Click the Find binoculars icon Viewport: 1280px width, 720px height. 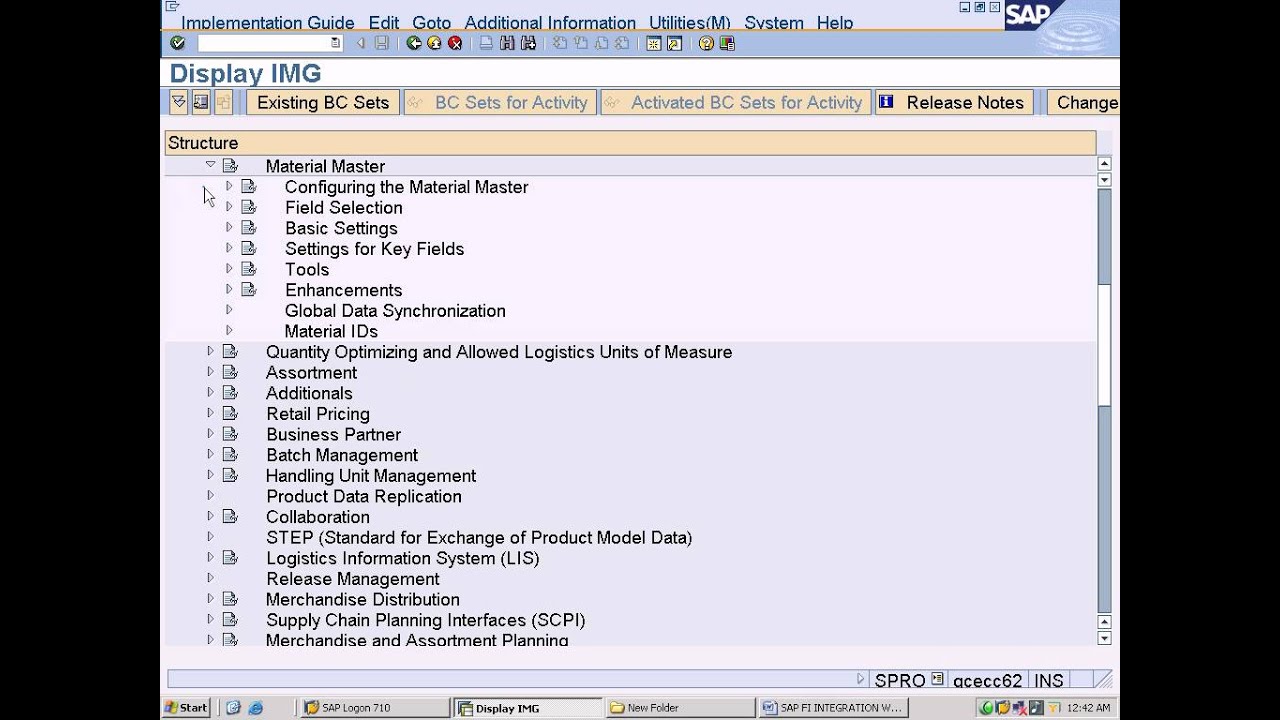point(507,43)
